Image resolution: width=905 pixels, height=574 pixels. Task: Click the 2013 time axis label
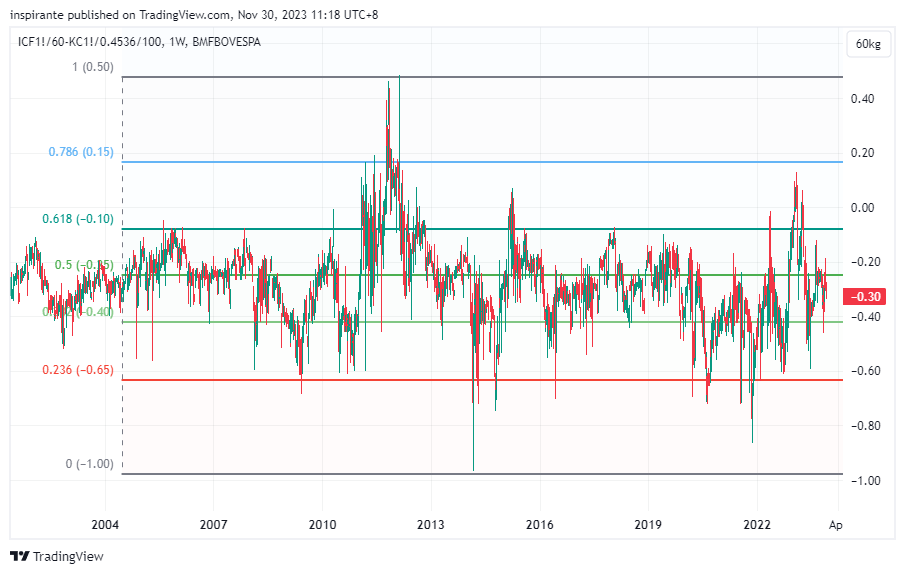(431, 524)
